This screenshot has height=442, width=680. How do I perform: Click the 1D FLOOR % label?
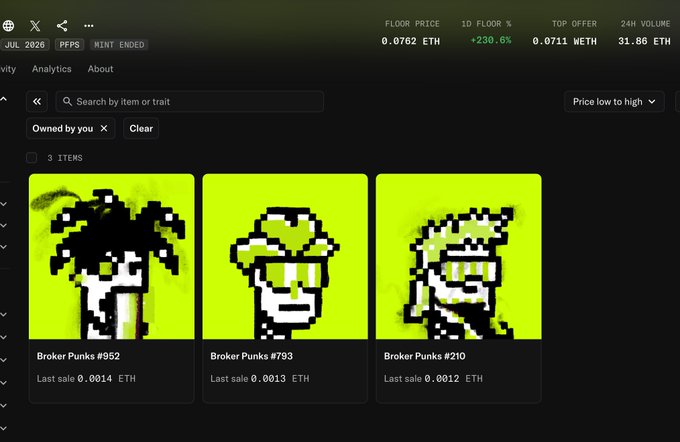486,24
